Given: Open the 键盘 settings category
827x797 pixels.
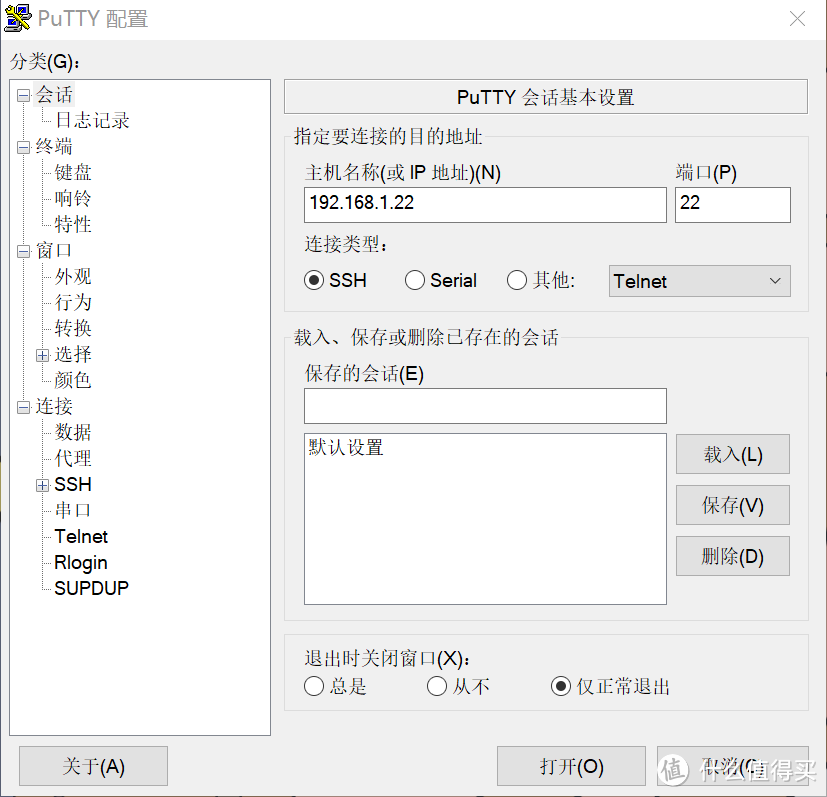Looking at the screenshot, I should (x=73, y=172).
